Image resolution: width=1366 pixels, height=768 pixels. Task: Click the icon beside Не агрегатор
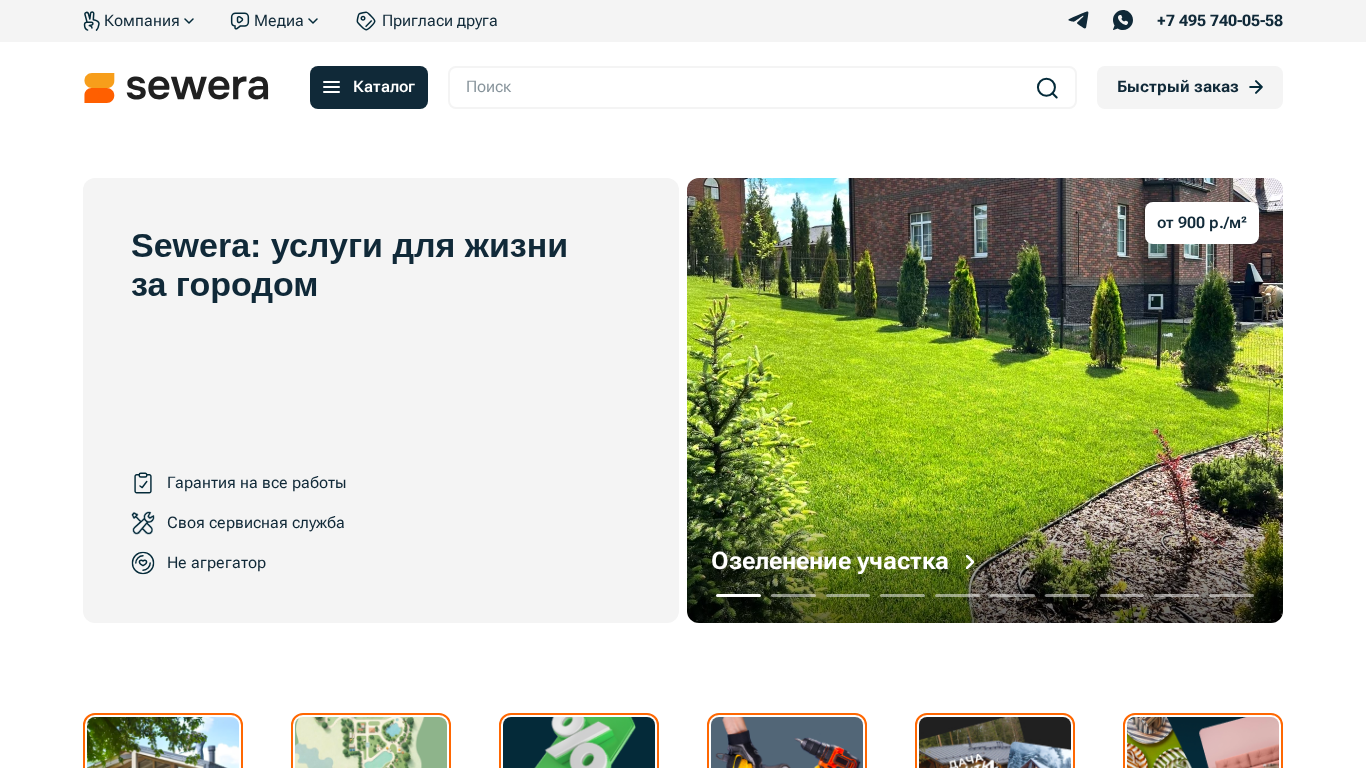[x=143, y=563]
